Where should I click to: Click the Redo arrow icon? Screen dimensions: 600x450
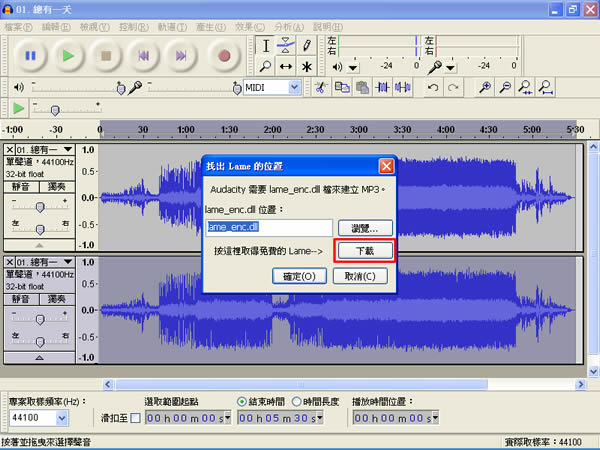(453, 88)
